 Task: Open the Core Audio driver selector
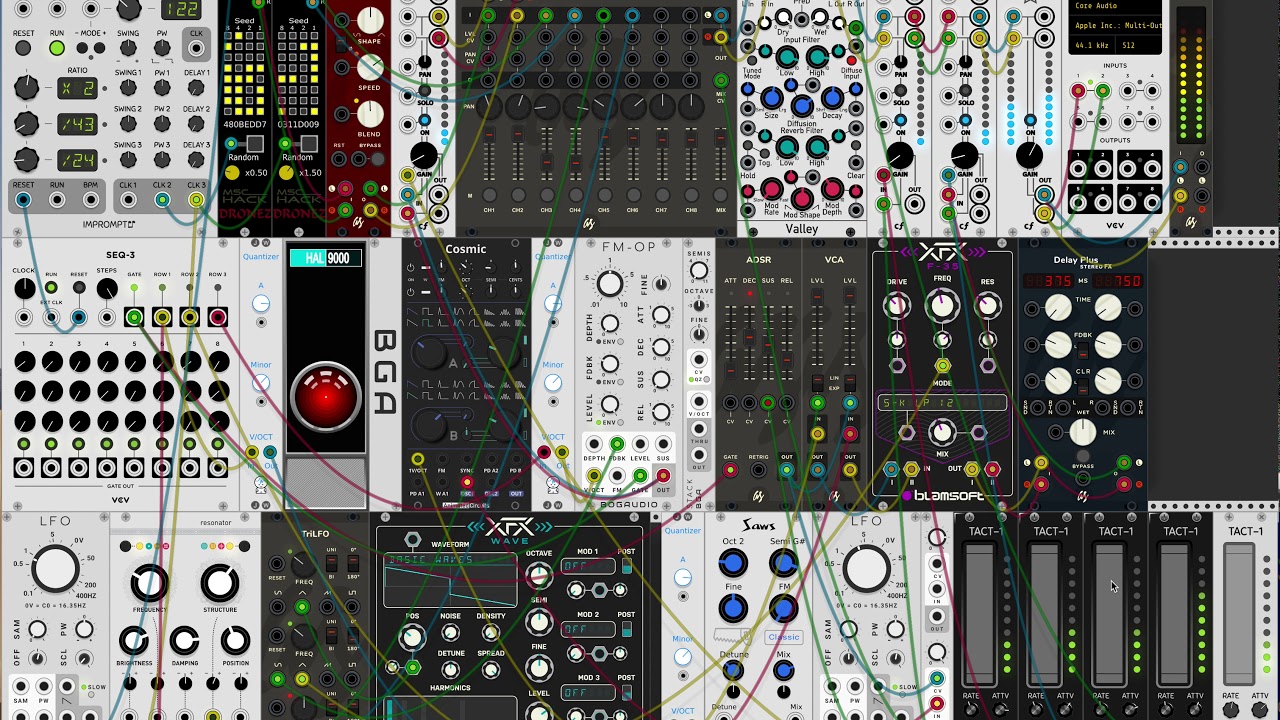point(1116,6)
